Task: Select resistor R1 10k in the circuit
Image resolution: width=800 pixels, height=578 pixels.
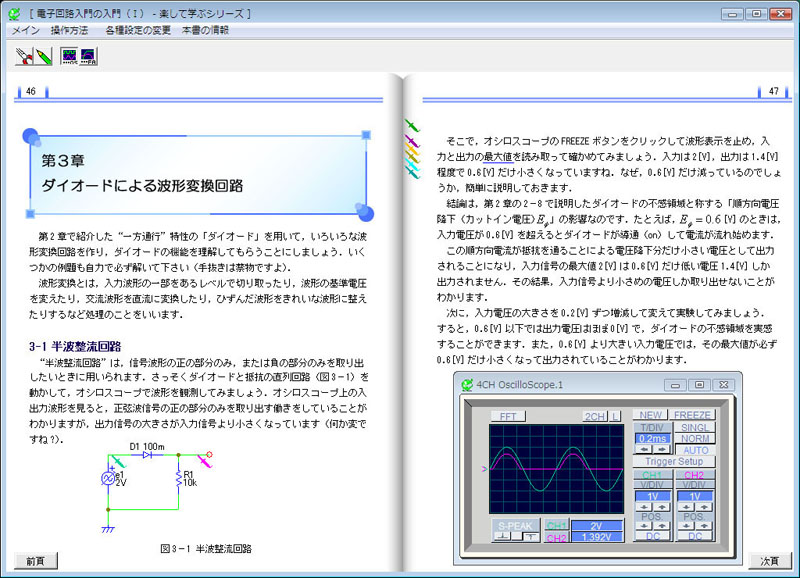Action: point(179,479)
